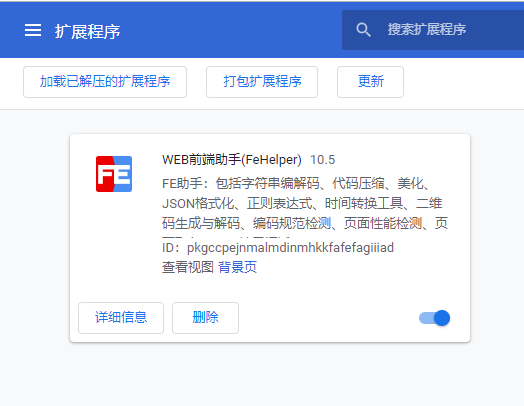
Task: Open 详细信息 for FeHelper
Action: tap(121, 318)
